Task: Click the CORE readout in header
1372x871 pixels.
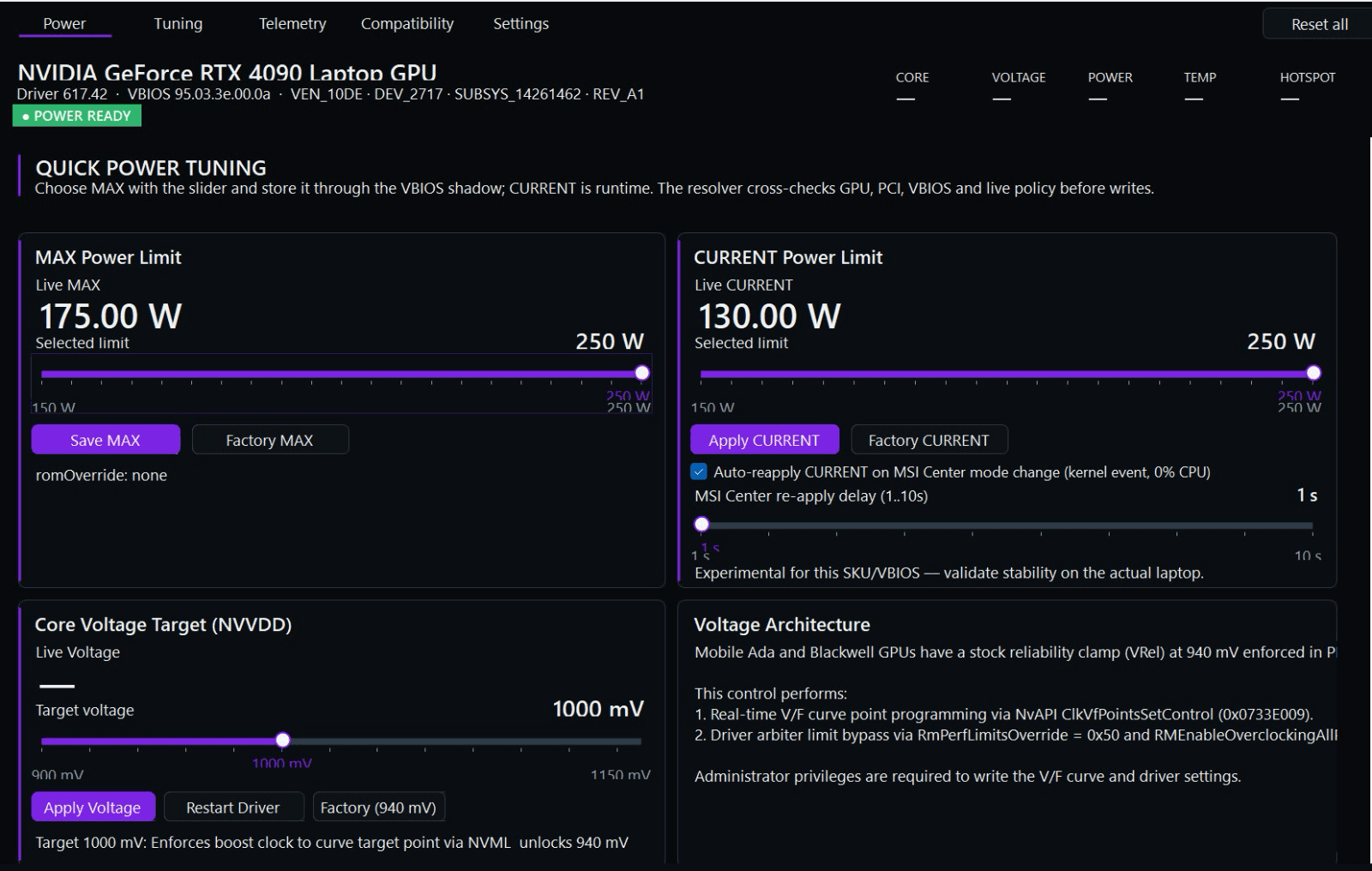Action: pyautogui.click(x=912, y=87)
